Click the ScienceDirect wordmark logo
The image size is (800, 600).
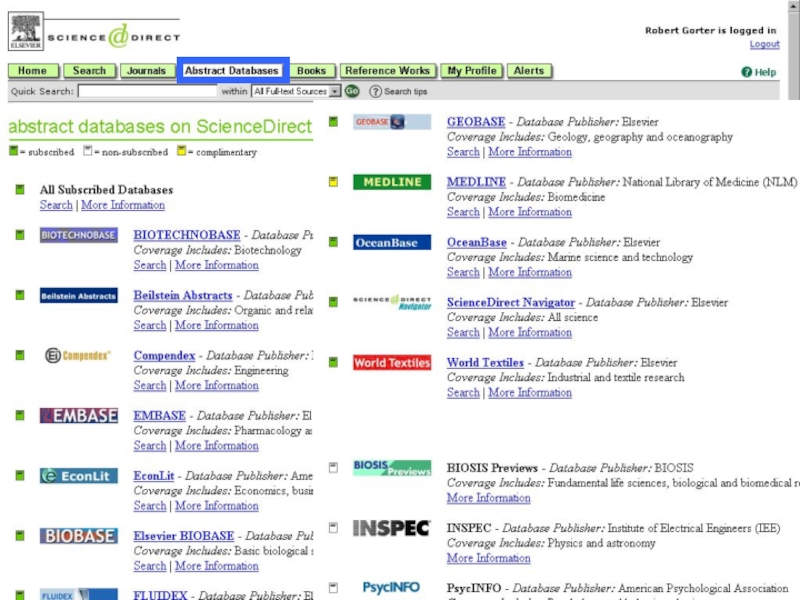[114, 36]
